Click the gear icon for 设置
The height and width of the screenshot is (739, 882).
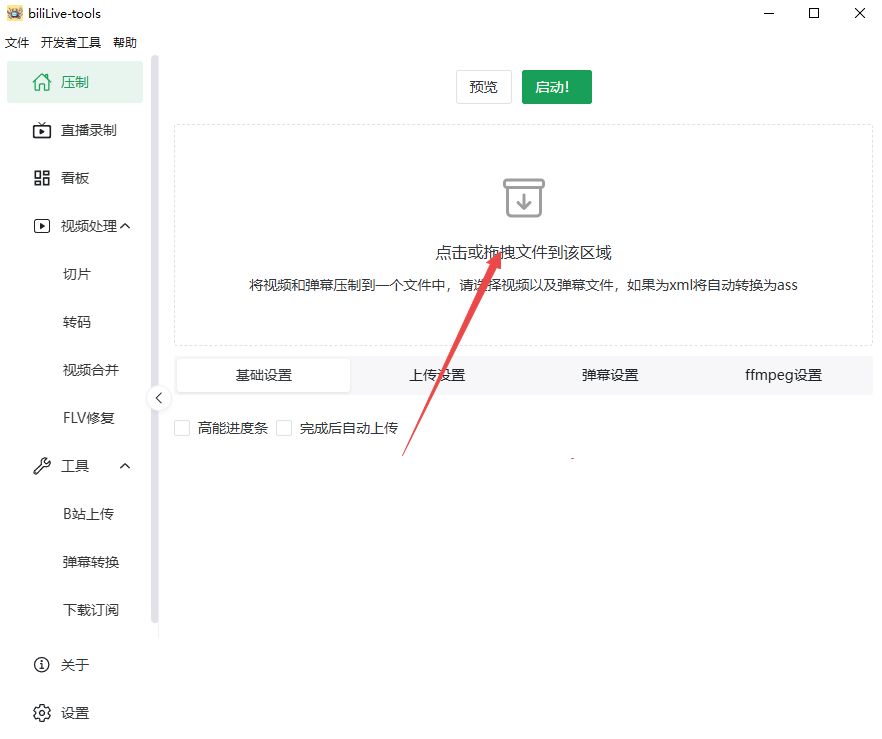(x=41, y=713)
